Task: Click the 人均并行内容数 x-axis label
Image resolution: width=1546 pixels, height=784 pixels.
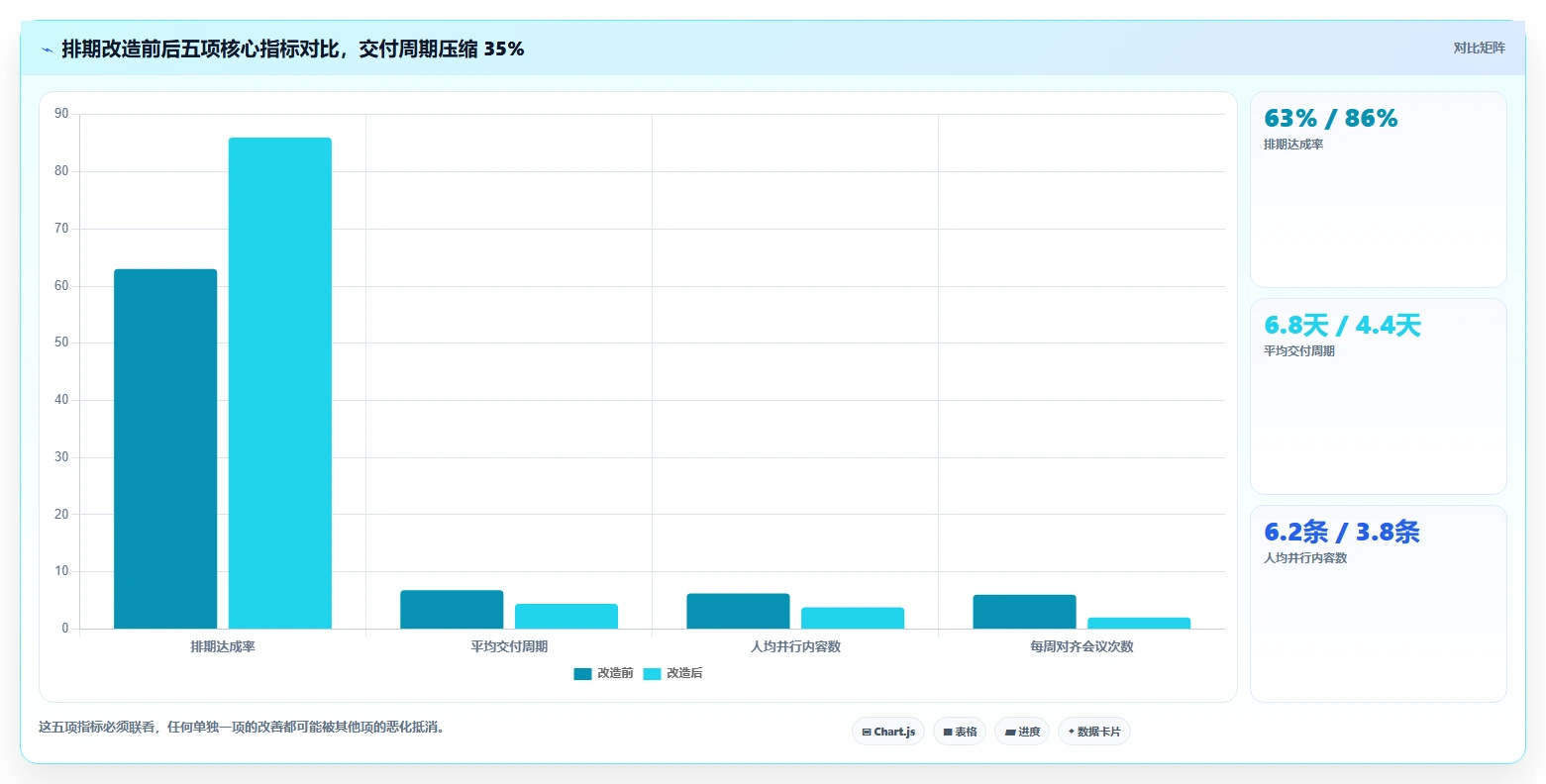Action: [795, 646]
